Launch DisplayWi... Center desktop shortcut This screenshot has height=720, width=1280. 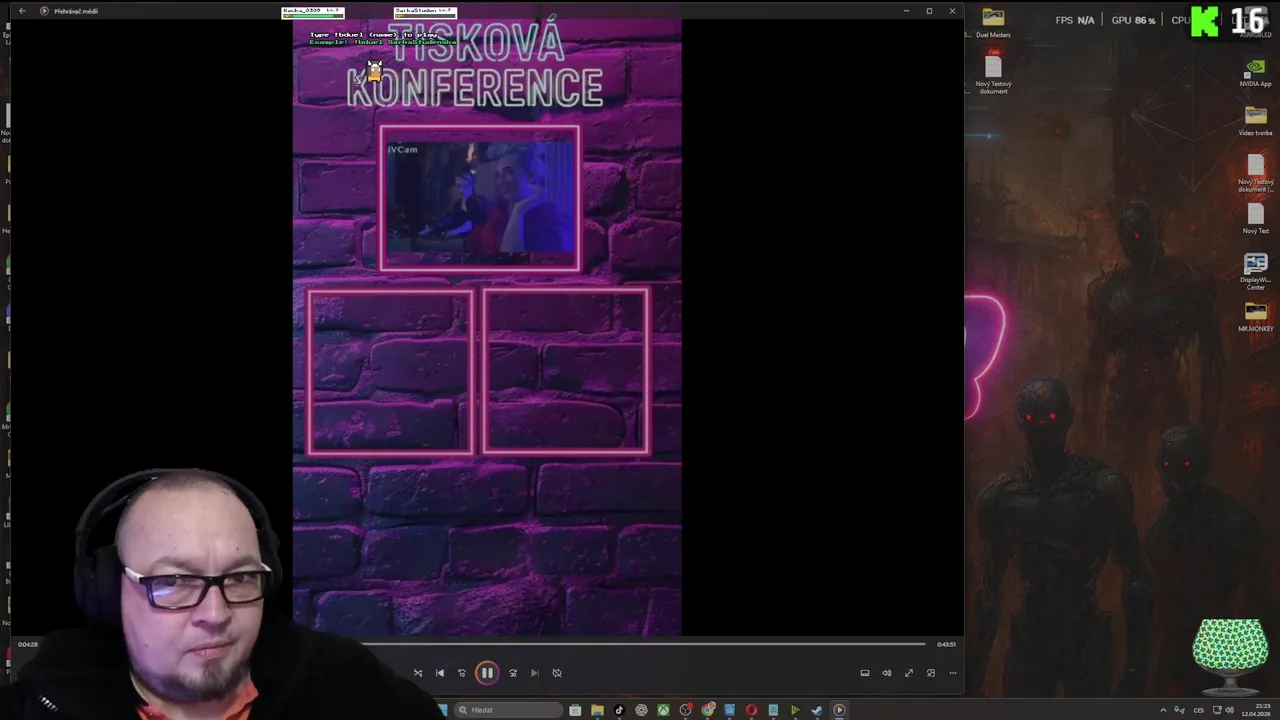(x=1255, y=271)
